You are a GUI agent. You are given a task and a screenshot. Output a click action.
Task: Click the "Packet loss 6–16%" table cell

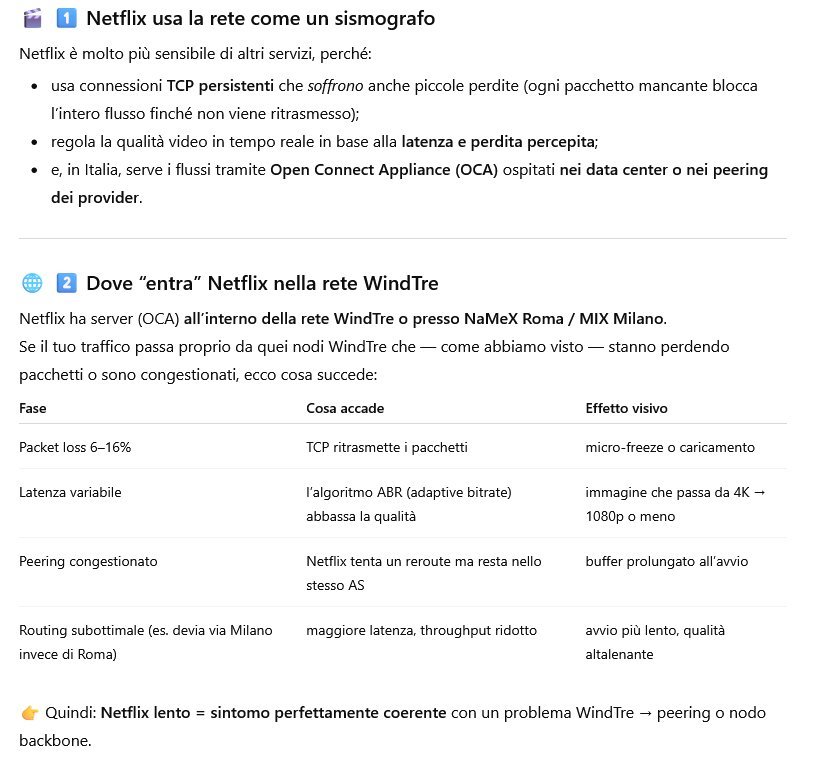pyautogui.click(x=75, y=447)
